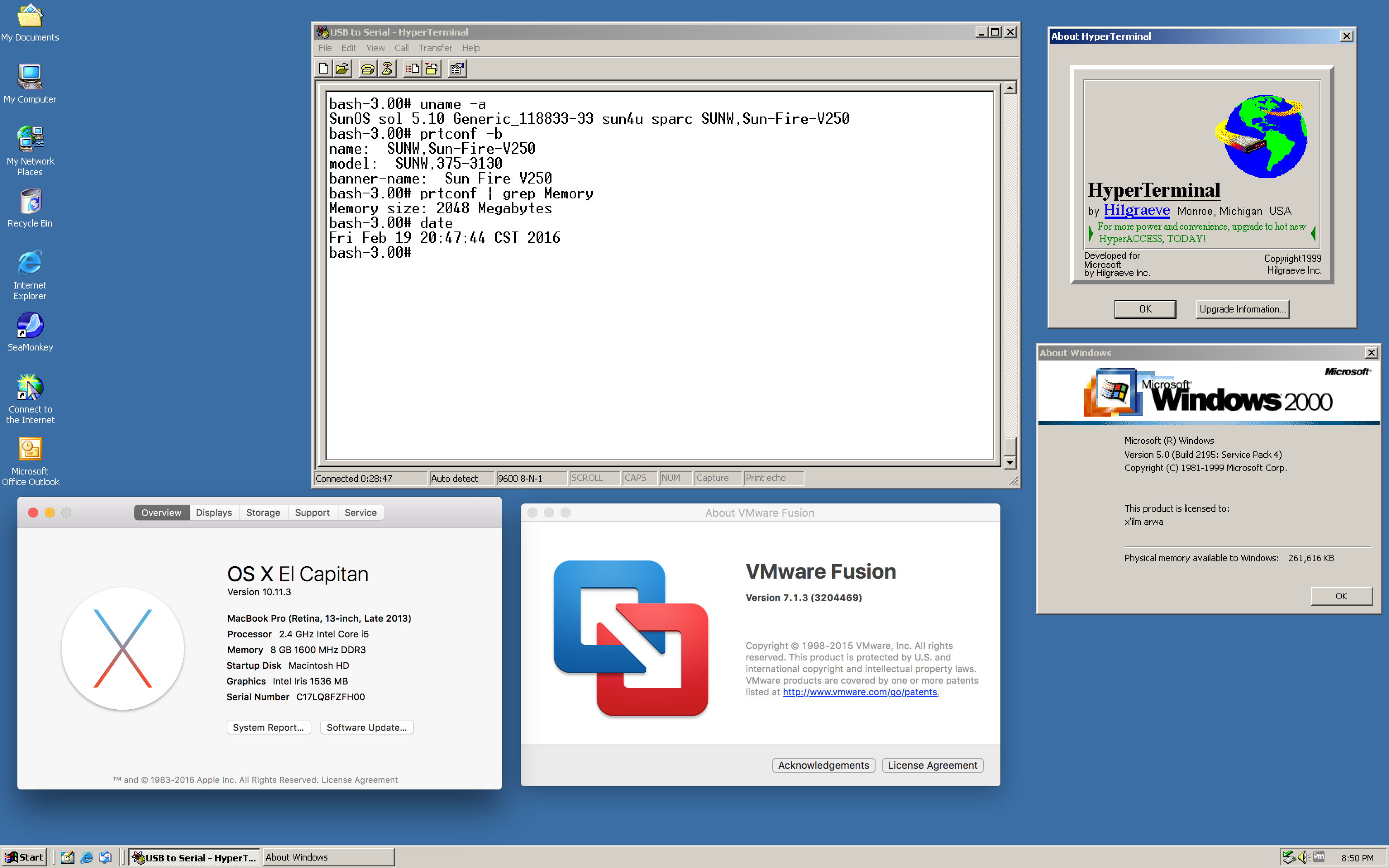Click the HyperTerminal title bar icon
Screen dimensions: 1389x868
click(322, 32)
